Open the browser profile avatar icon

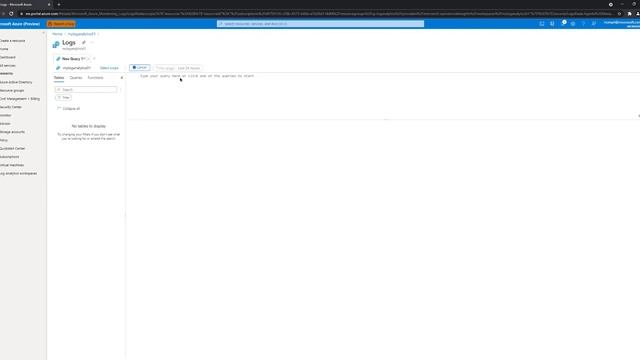click(x=638, y=13)
